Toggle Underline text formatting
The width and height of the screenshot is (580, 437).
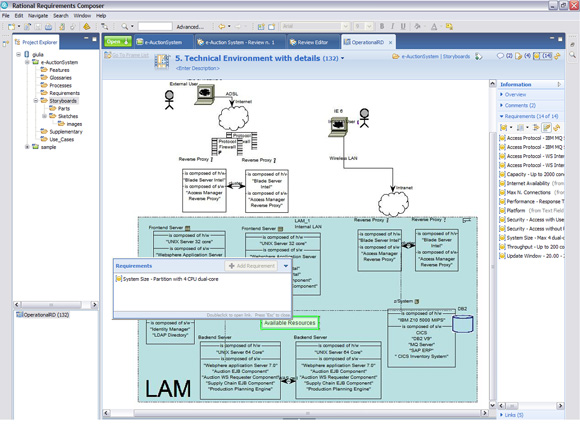403,26
